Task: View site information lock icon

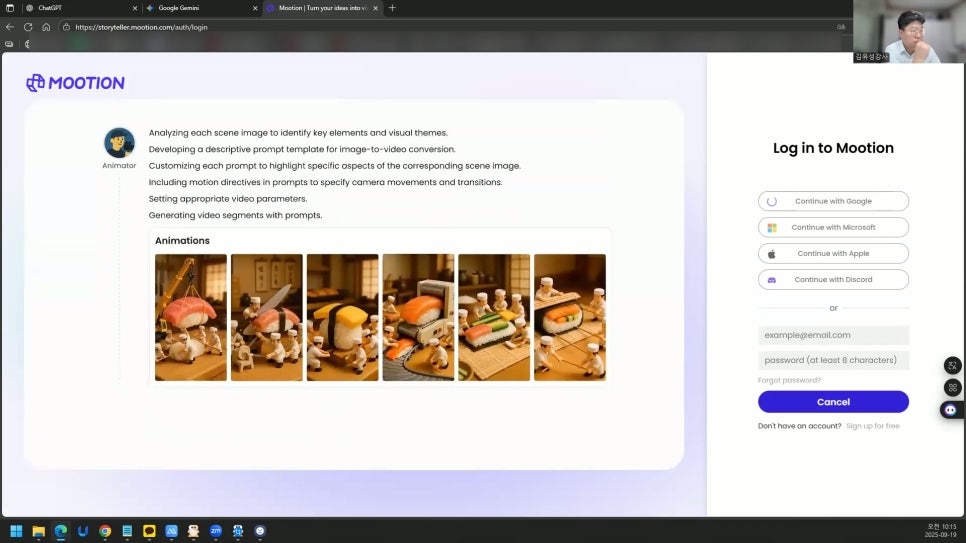Action: tap(67, 27)
